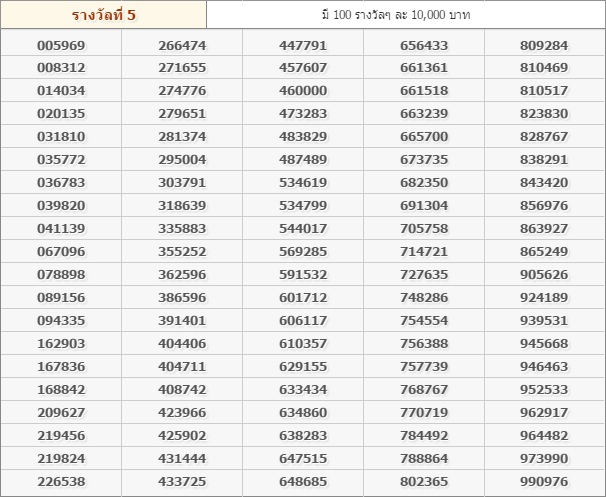Choose the cell 014034

coord(61,90)
